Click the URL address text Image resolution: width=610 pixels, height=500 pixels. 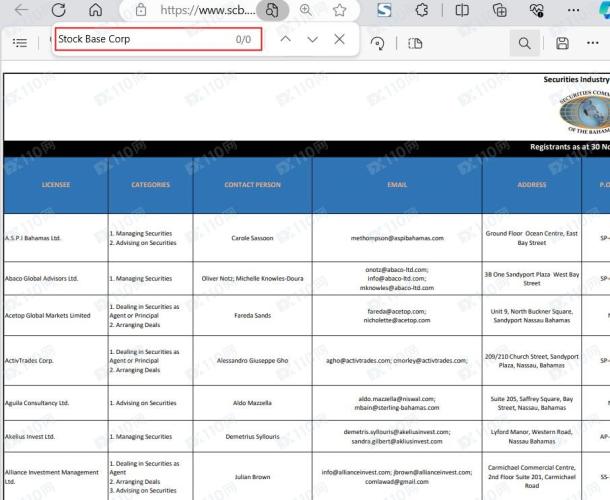tap(208, 10)
